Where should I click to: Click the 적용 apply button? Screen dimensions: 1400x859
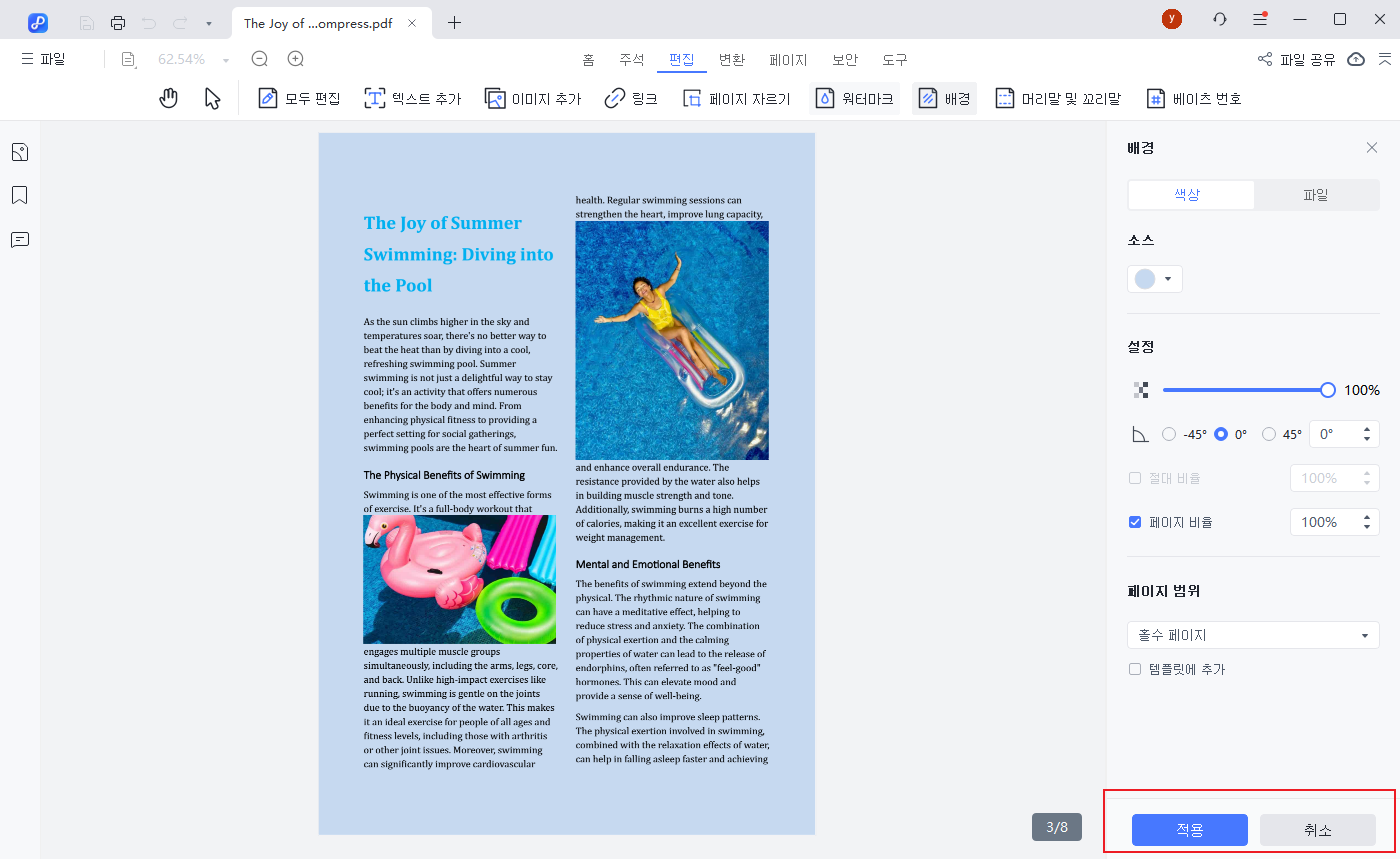[1189, 830]
